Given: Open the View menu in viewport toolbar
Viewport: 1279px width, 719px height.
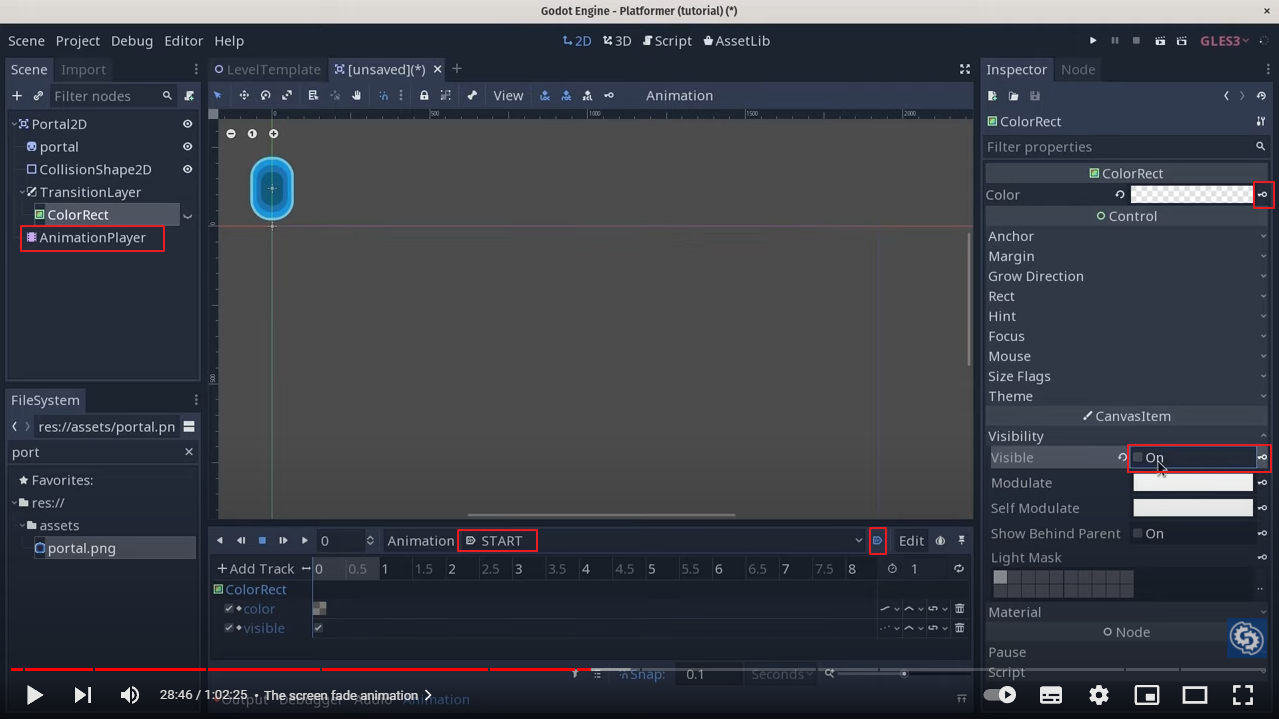Looking at the screenshot, I should tap(508, 96).
